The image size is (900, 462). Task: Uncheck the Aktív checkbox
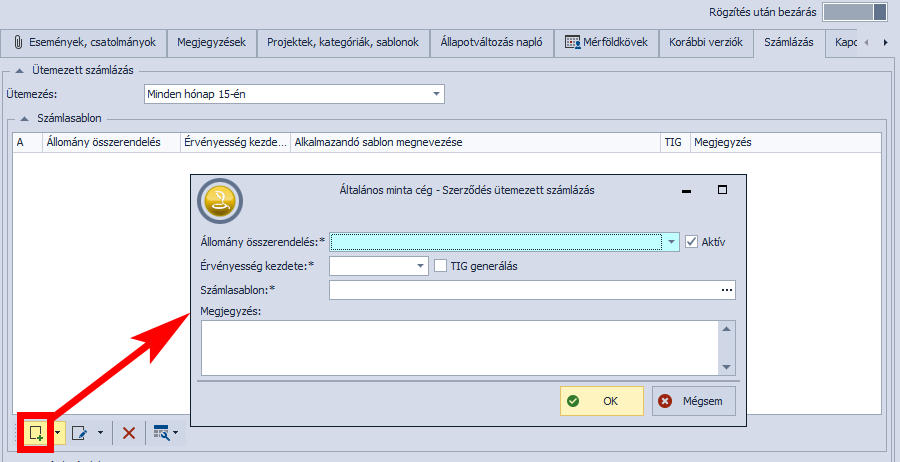click(x=692, y=242)
